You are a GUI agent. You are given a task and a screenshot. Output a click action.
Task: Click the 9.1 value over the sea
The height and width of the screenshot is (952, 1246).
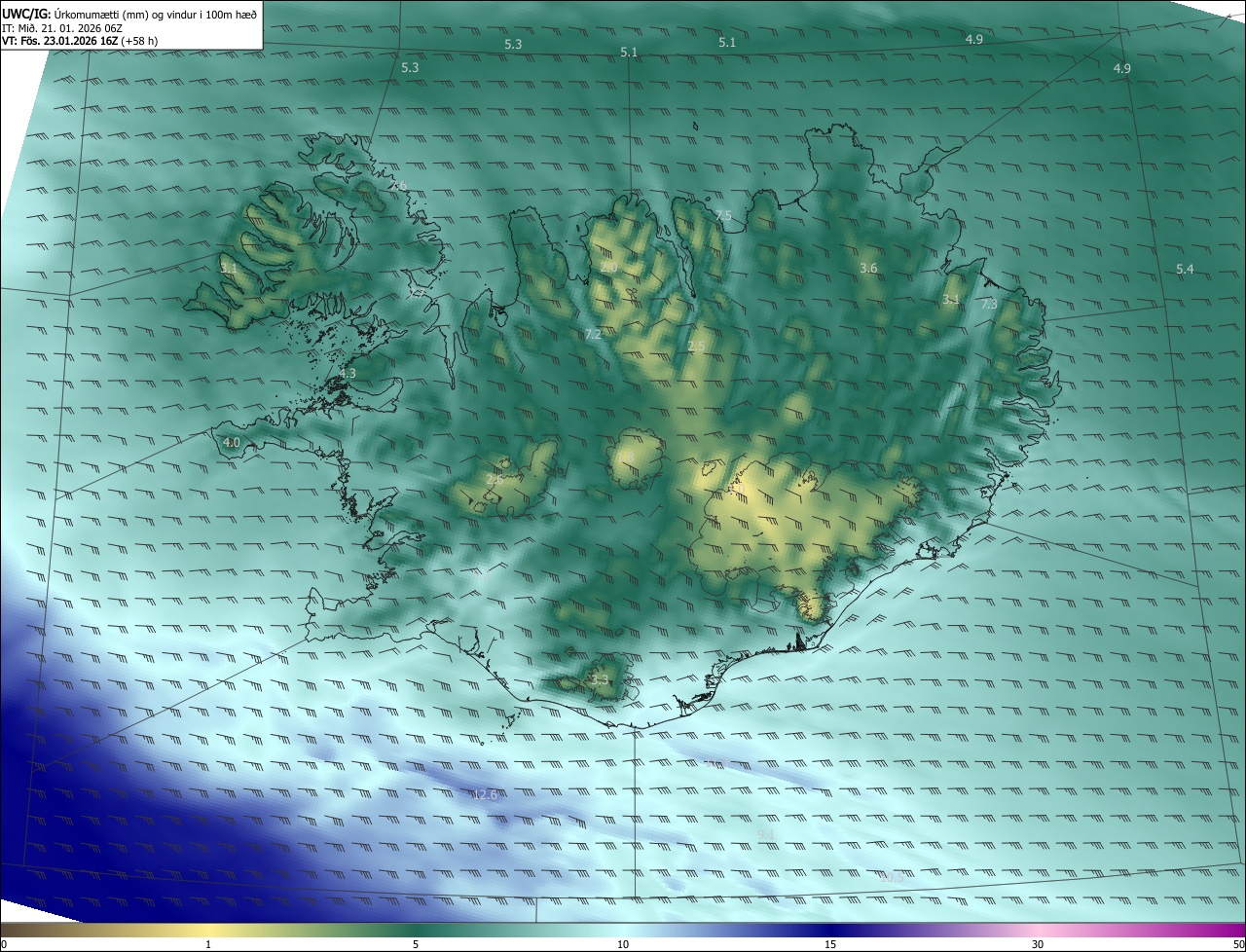click(766, 835)
